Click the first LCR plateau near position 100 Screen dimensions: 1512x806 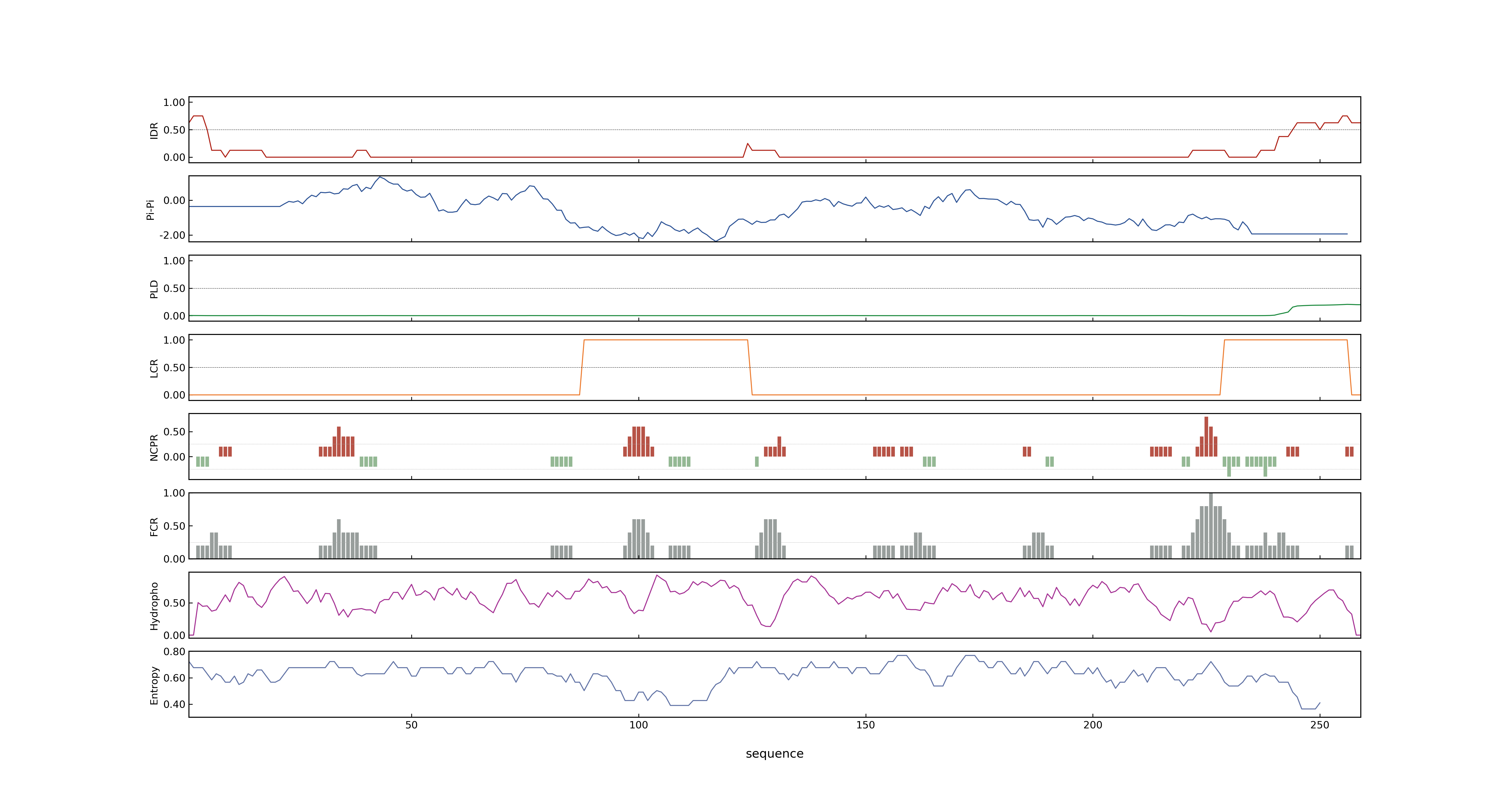(x=666, y=340)
